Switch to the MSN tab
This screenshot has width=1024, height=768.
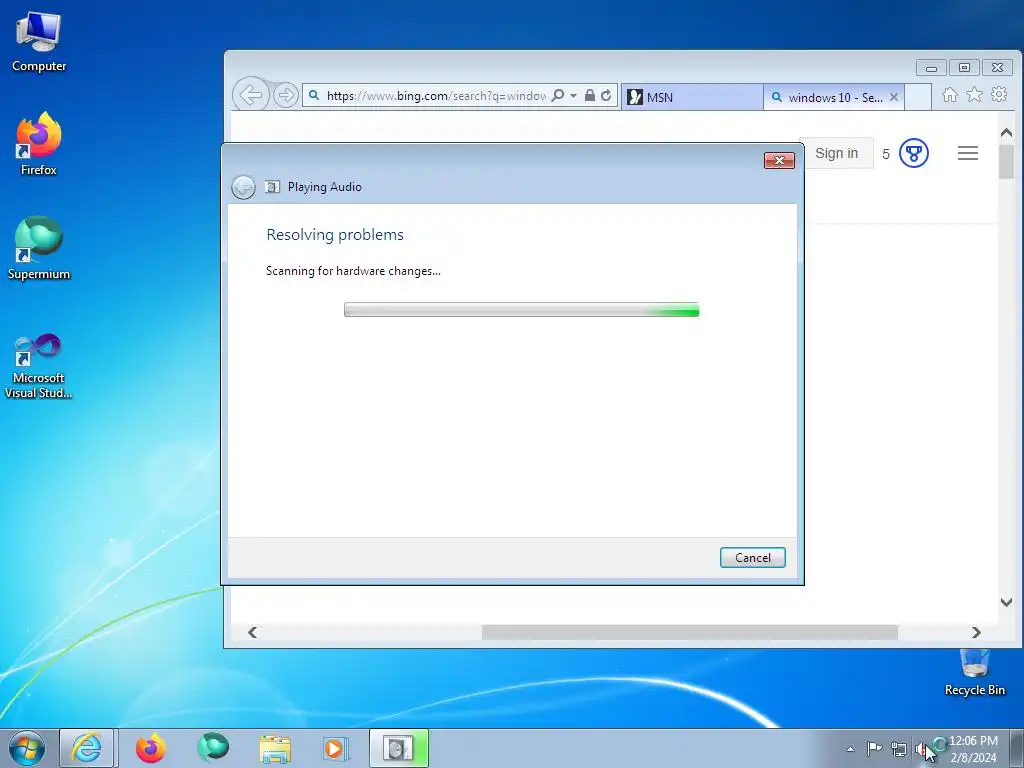pos(692,97)
